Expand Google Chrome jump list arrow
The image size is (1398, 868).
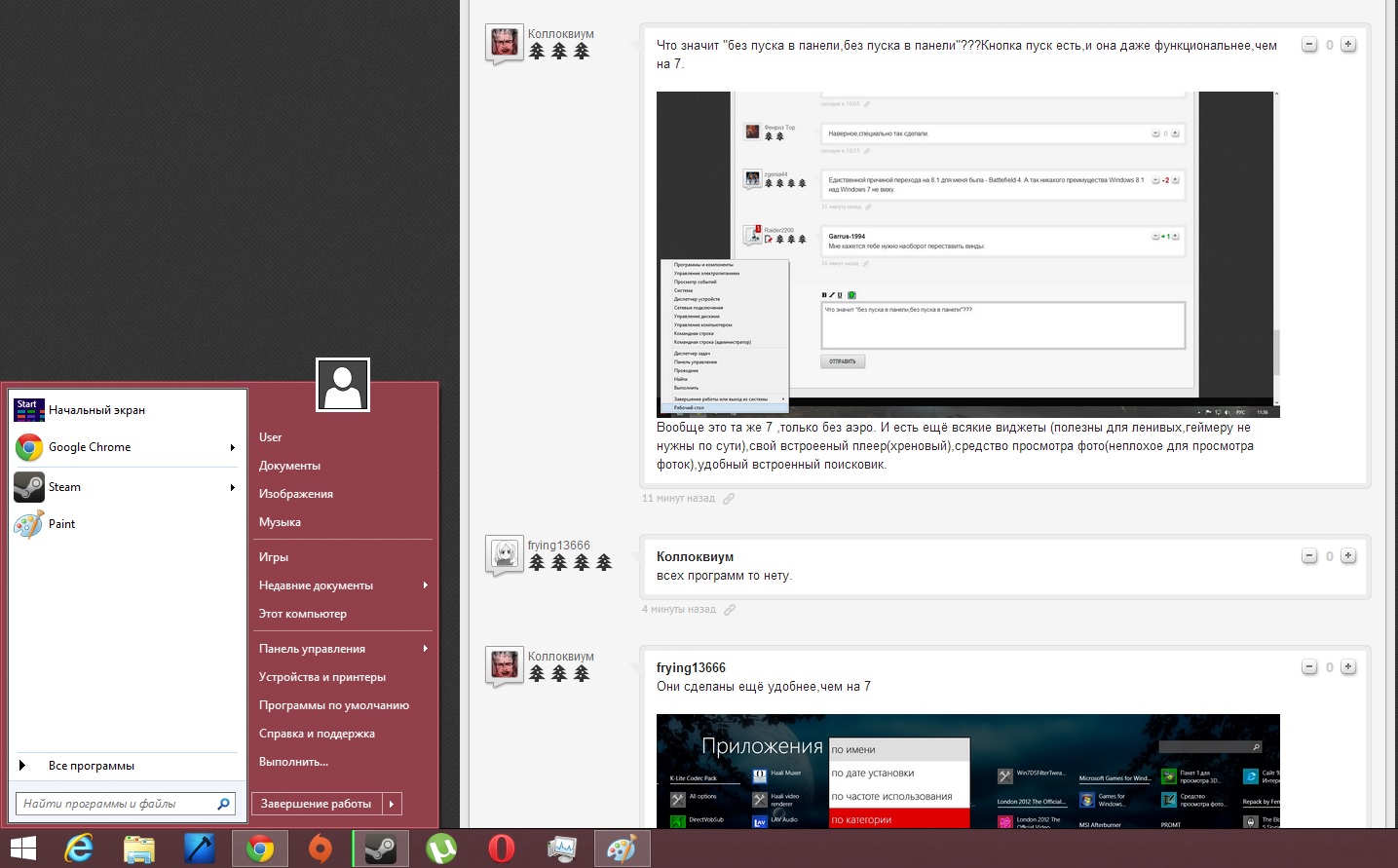[233, 447]
